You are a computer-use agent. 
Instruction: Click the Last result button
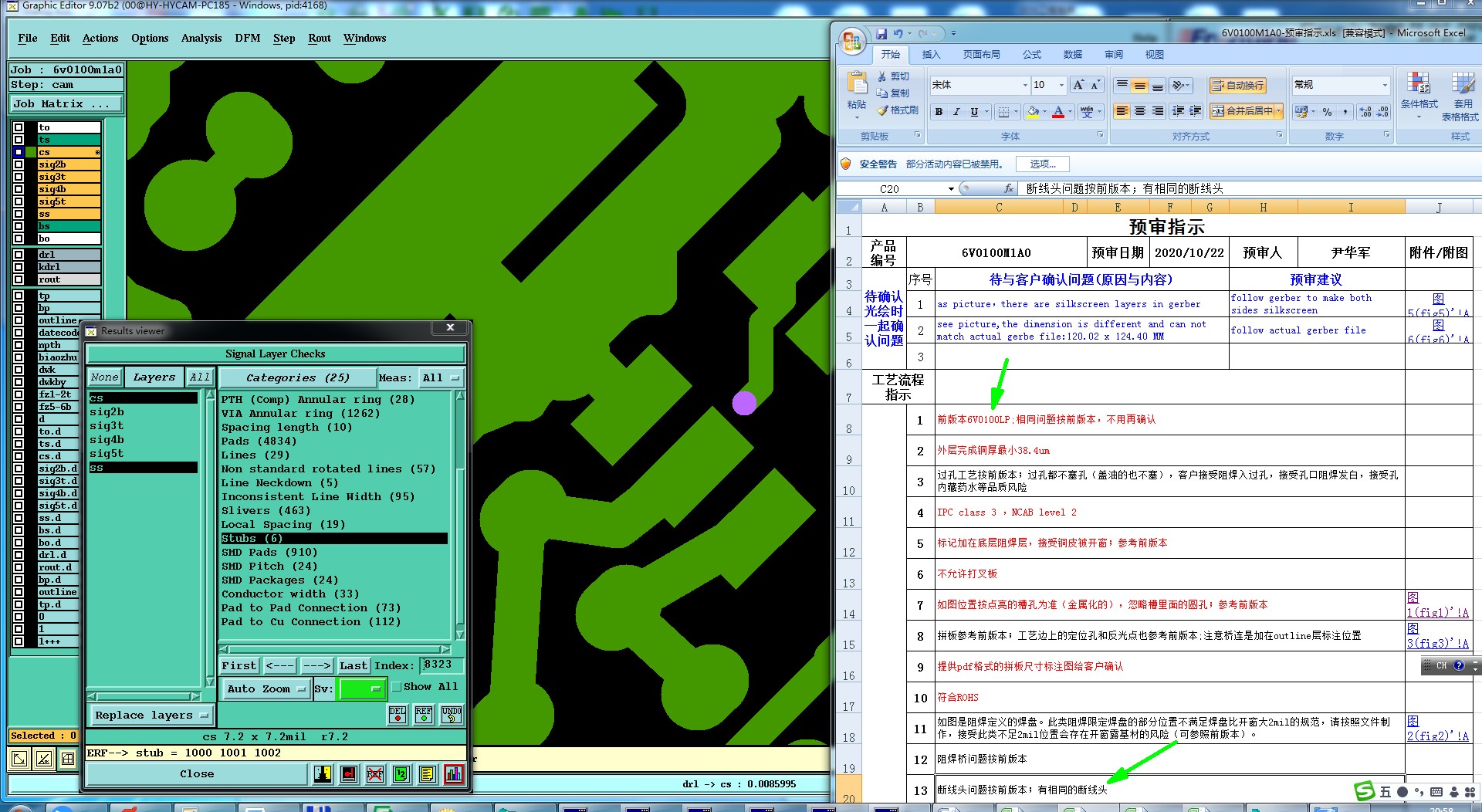click(354, 665)
